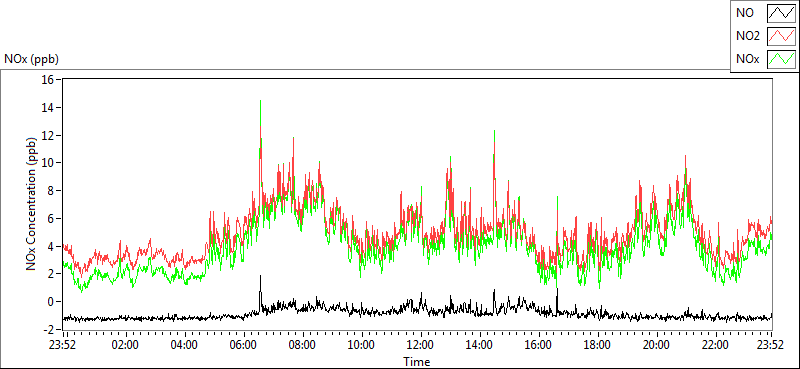Viewport: 800px width, 369px height.
Task: Click the NOx Concentration (ppb) axis label
Action: (x=32, y=203)
